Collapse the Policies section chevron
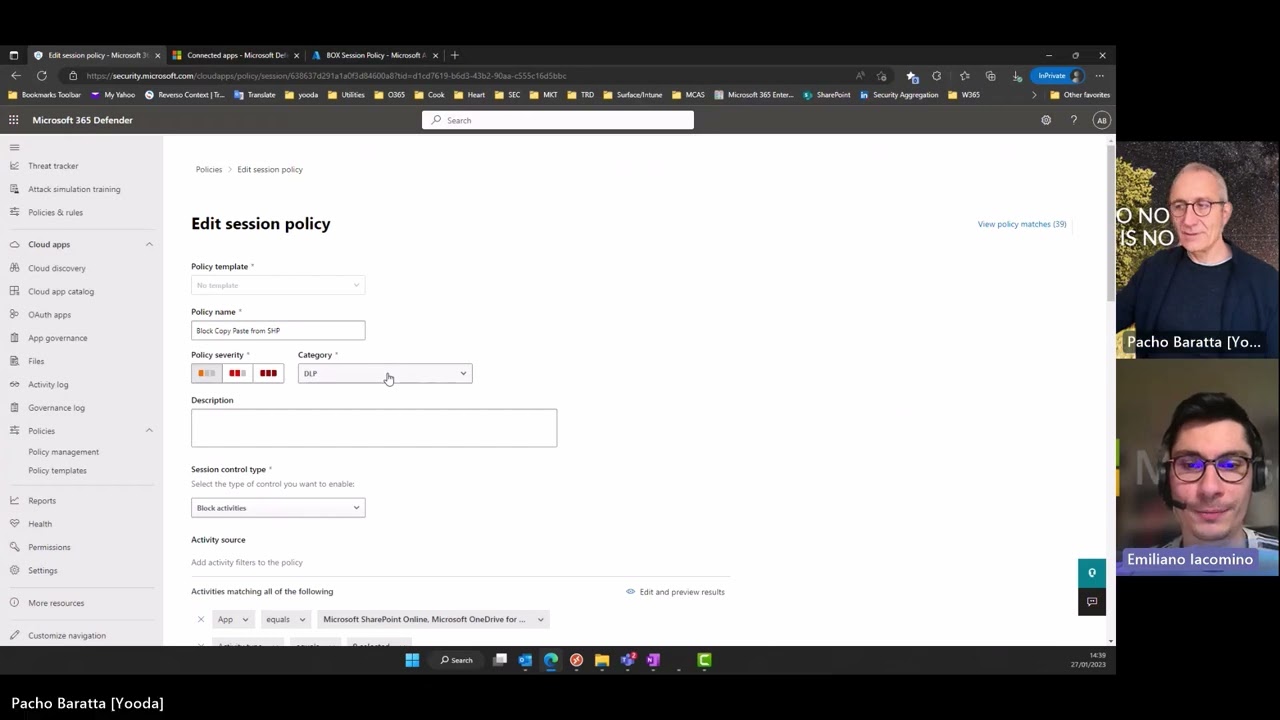This screenshot has height=720, width=1280. coord(149,431)
